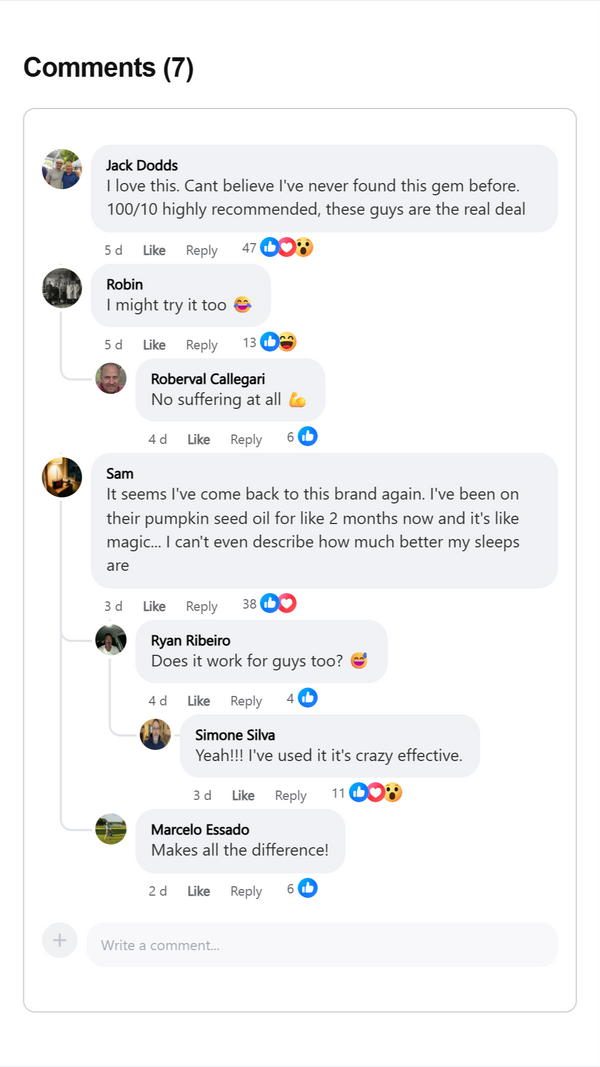Open Simone Silva's profile name link
This screenshot has width=600, height=1067.
point(235,735)
